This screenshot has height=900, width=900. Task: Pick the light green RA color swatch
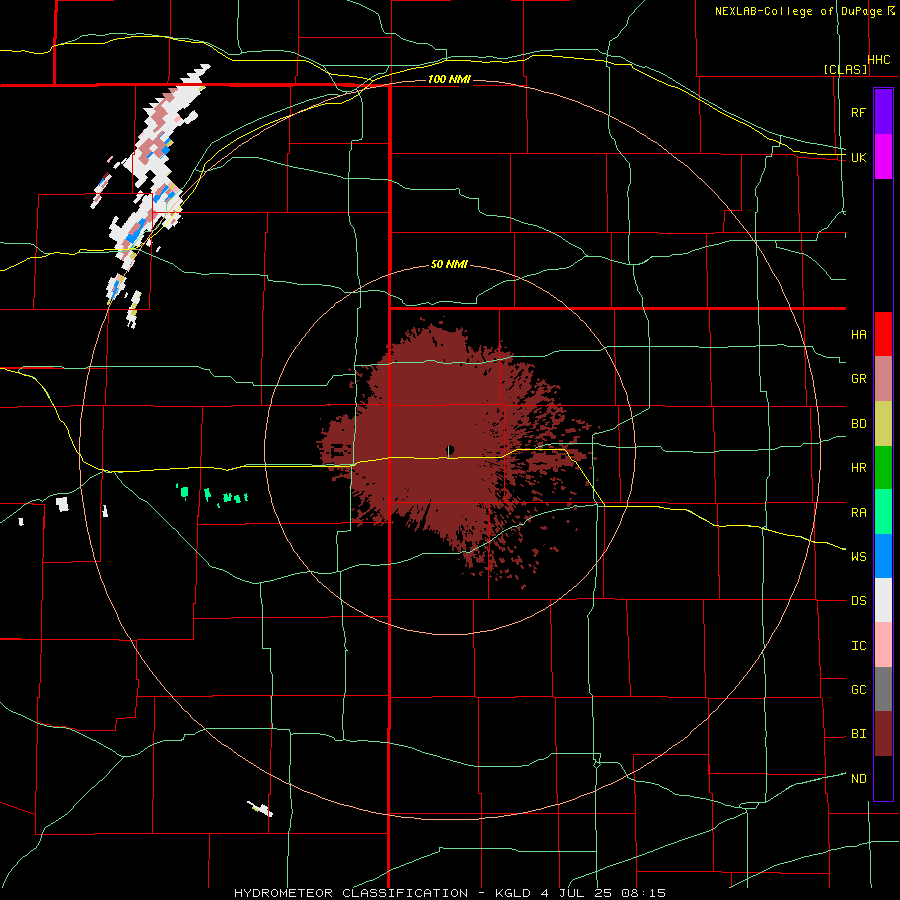click(883, 512)
